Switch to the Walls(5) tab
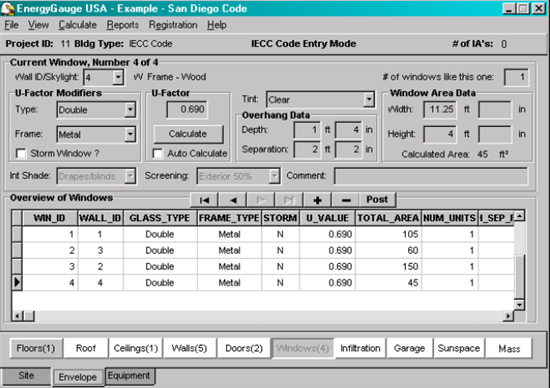This screenshot has height=388, width=550. [x=189, y=348]
